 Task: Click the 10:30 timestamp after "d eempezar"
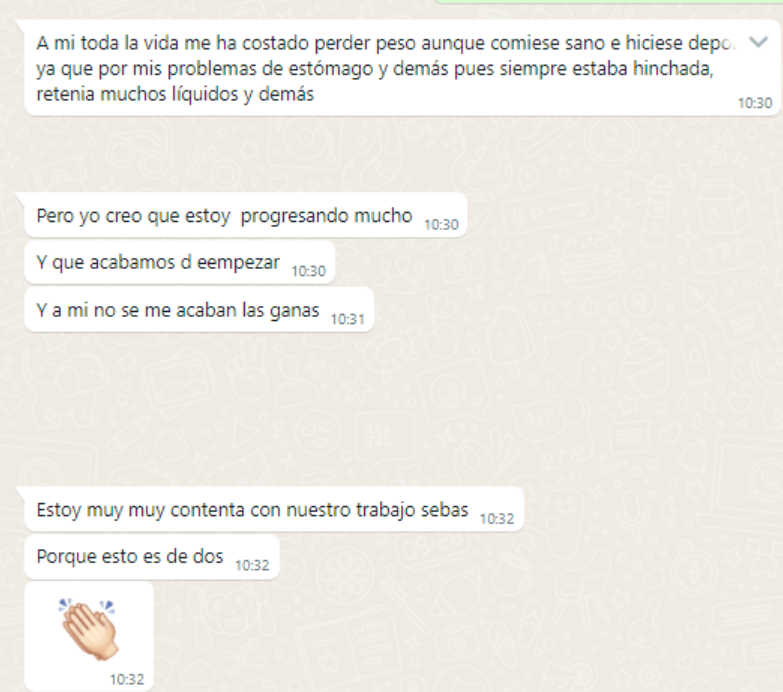[309, 271]
